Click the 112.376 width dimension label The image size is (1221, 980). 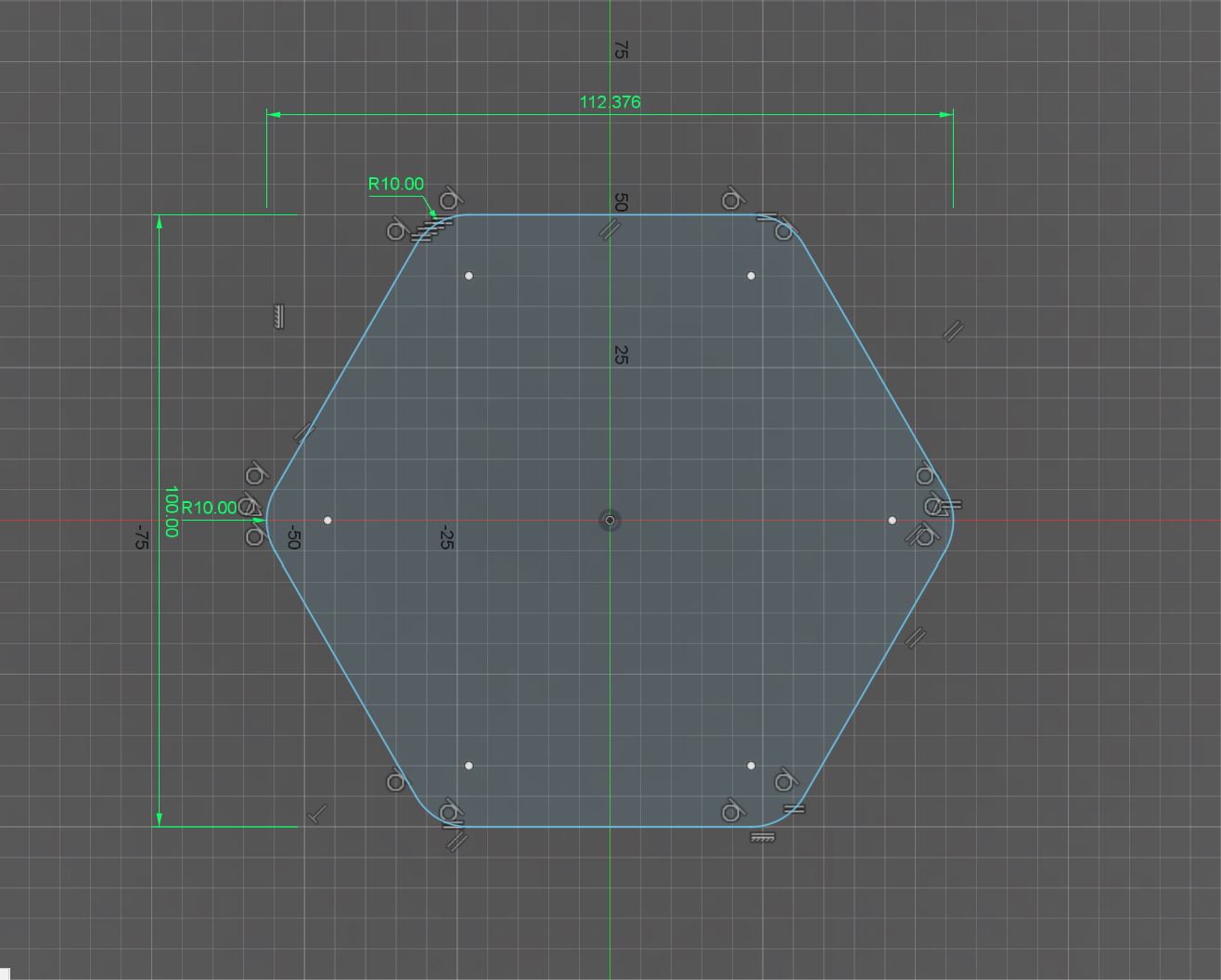coord(610,102)
